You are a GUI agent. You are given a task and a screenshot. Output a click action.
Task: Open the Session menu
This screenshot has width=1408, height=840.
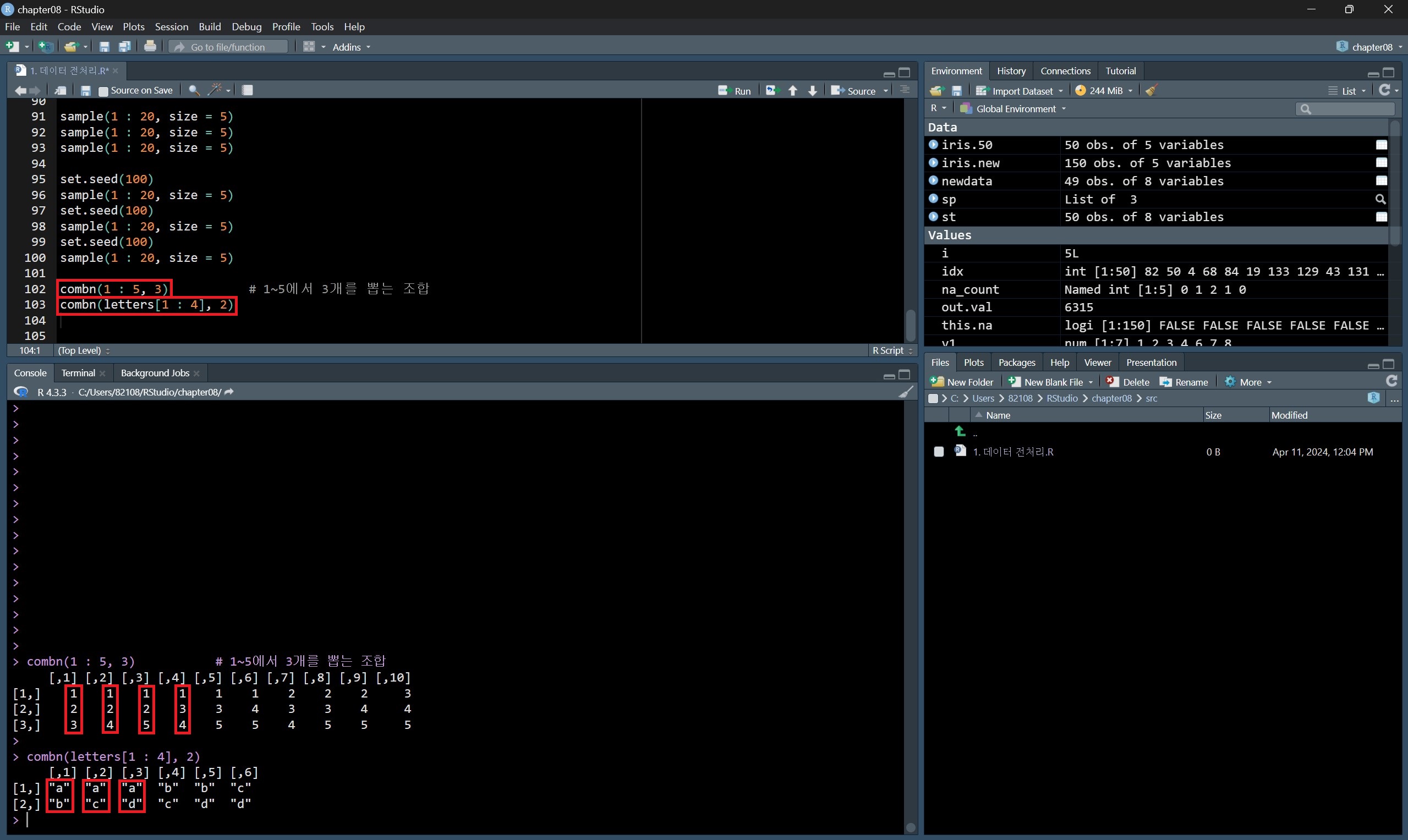pyautogui.click(x=171, y=26)
